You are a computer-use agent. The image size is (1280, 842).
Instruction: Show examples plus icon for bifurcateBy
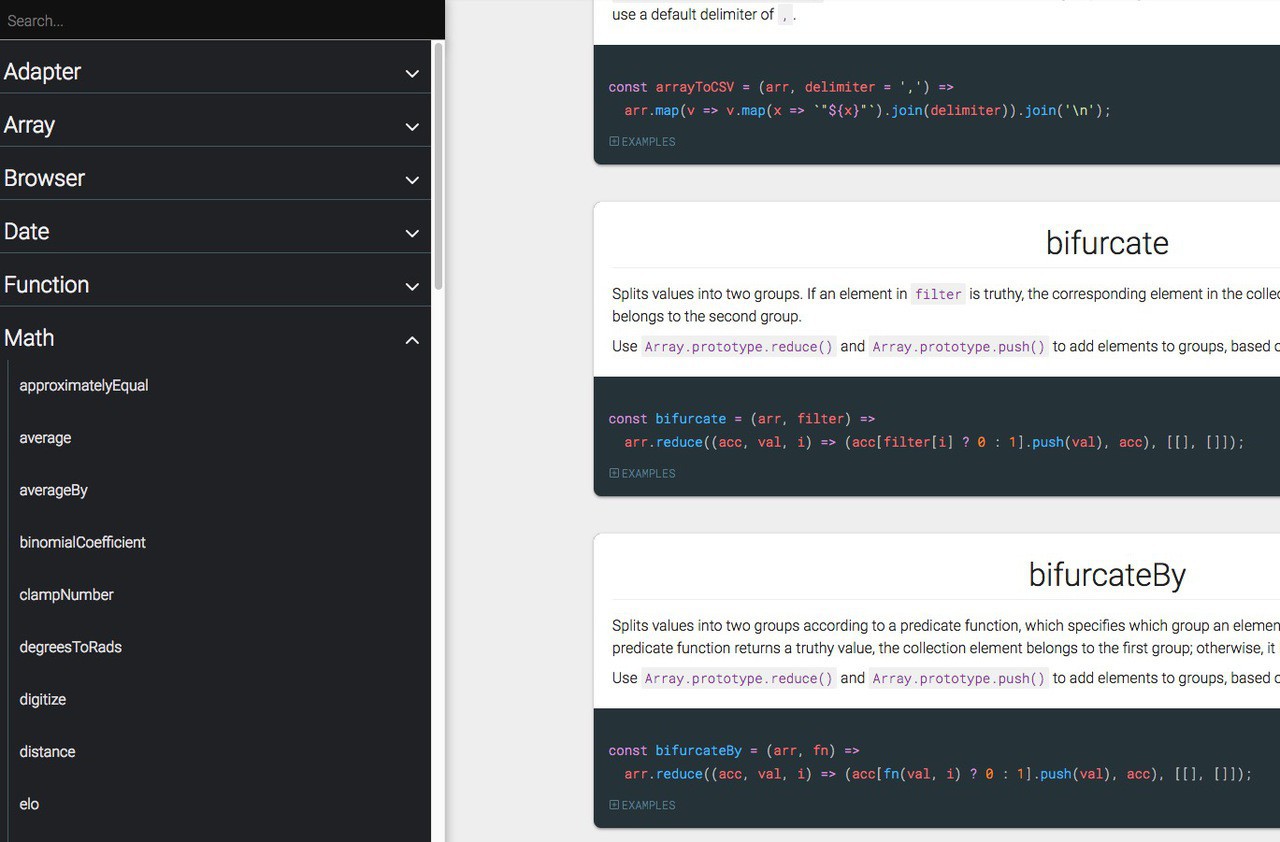pos(614,805)
